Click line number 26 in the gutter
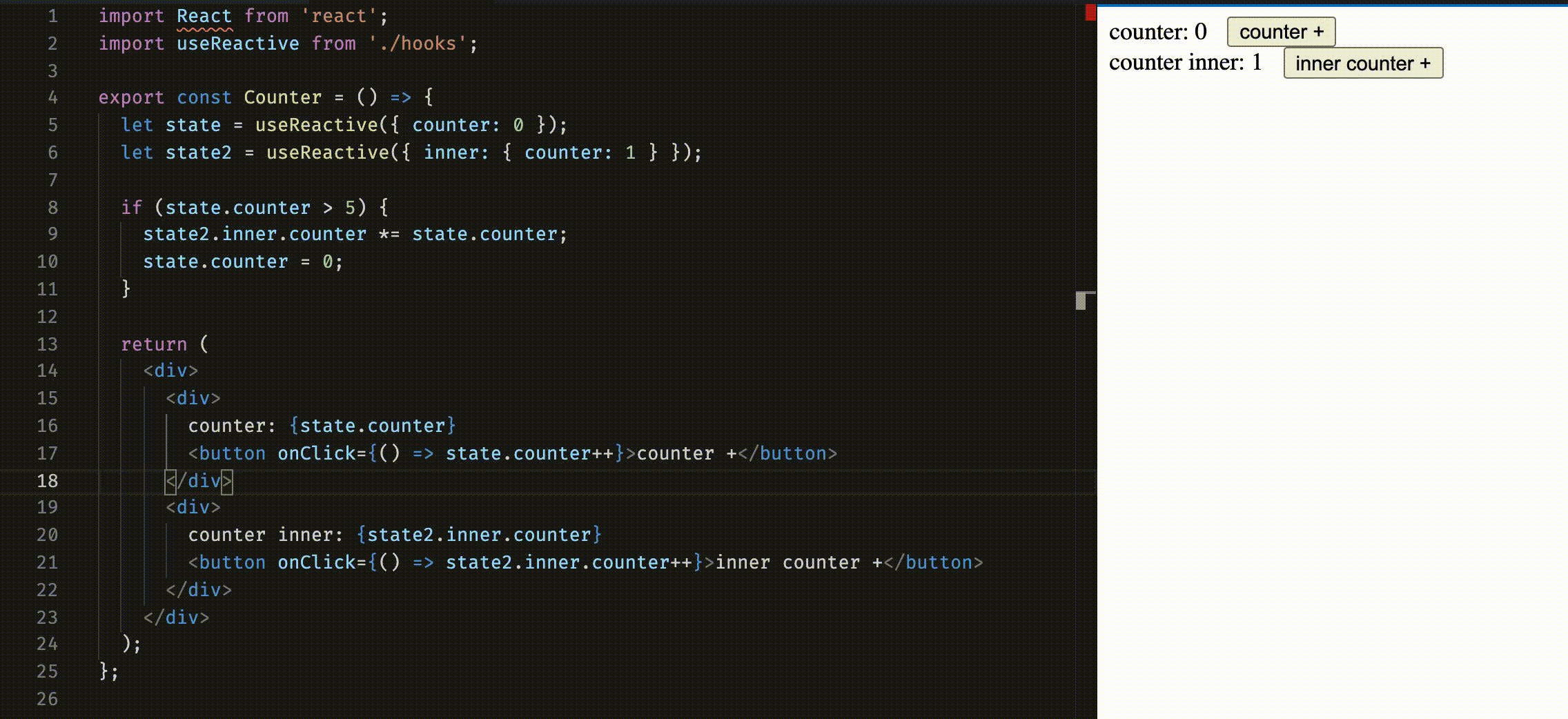The image size is (1568, 719). pyautogui.click(x=47, y=699)
